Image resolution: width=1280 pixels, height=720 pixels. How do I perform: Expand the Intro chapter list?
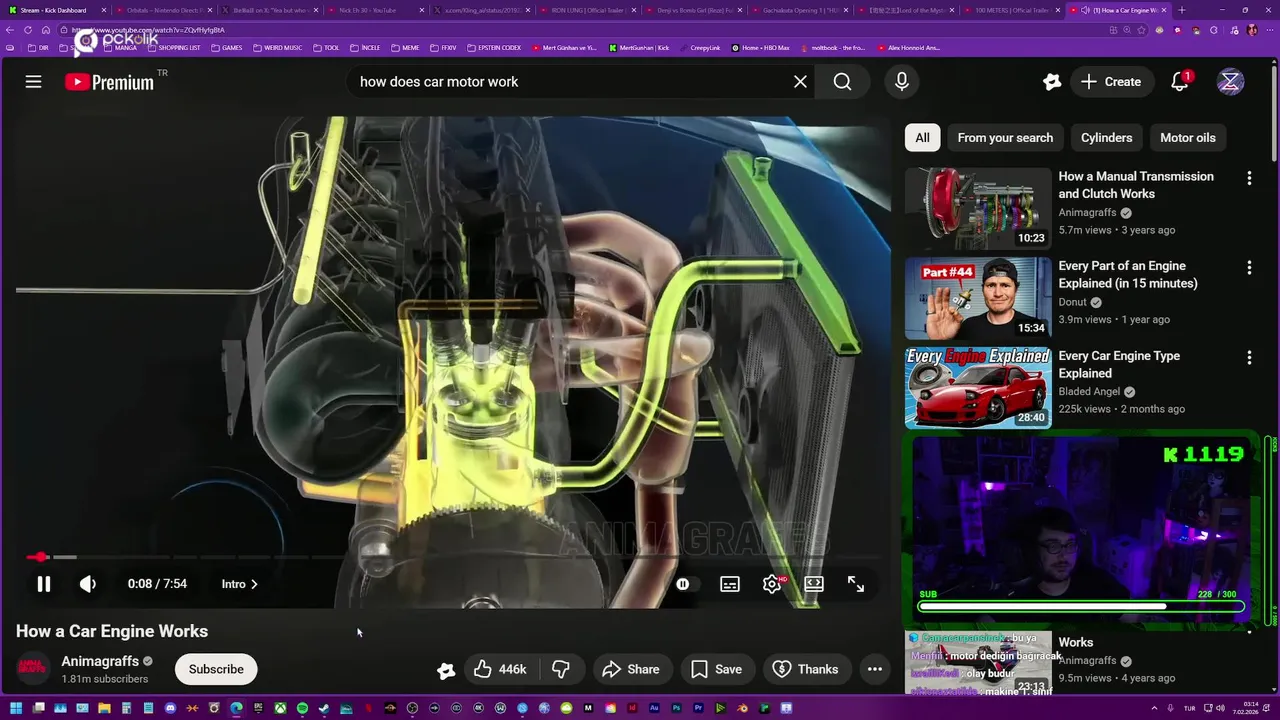[240, 584]
